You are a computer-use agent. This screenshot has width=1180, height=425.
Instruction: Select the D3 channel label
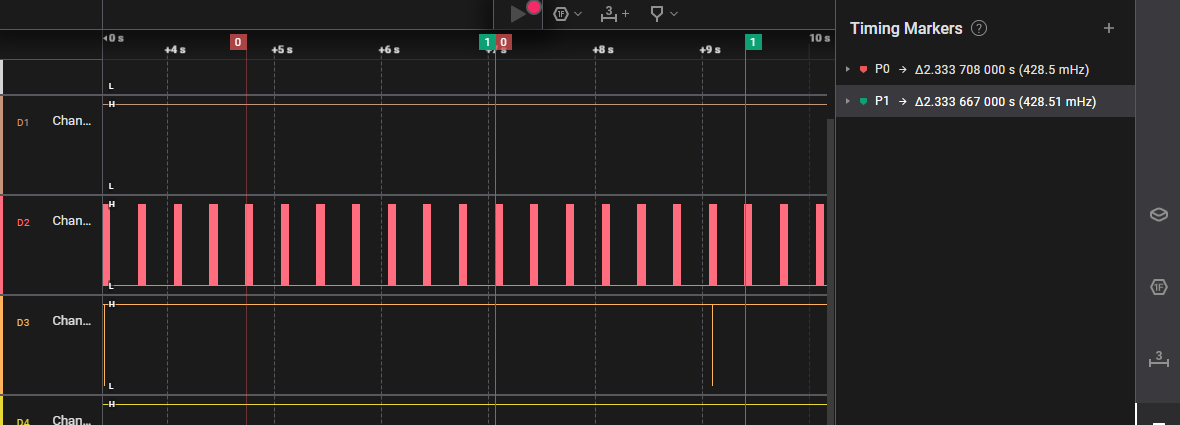71,321
